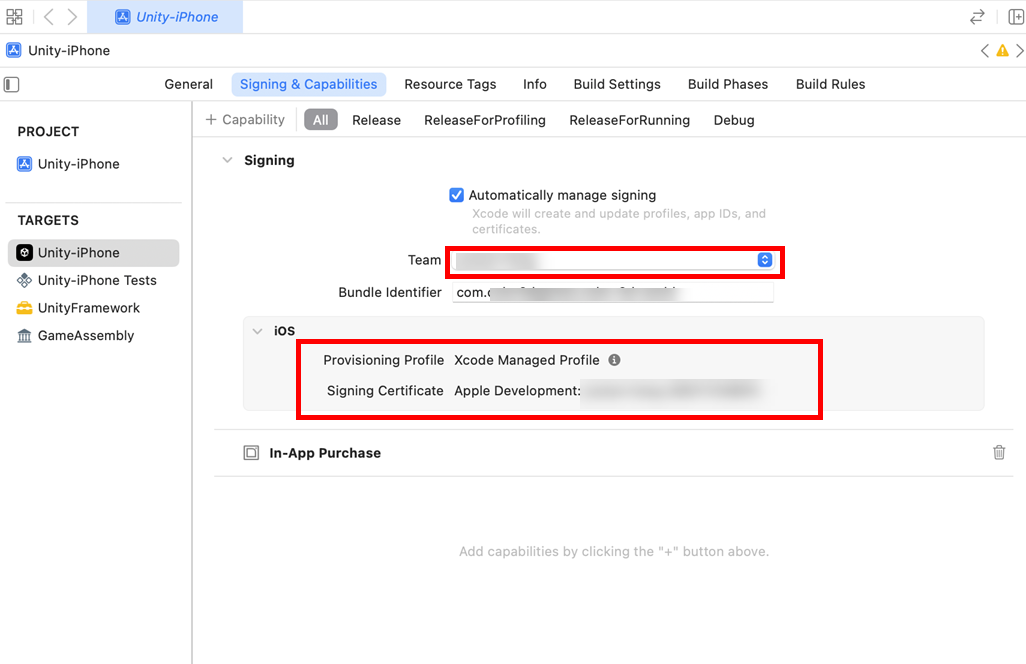Collapse the Signing section
The image size is (1026, 664).
(x=227, y=160)
